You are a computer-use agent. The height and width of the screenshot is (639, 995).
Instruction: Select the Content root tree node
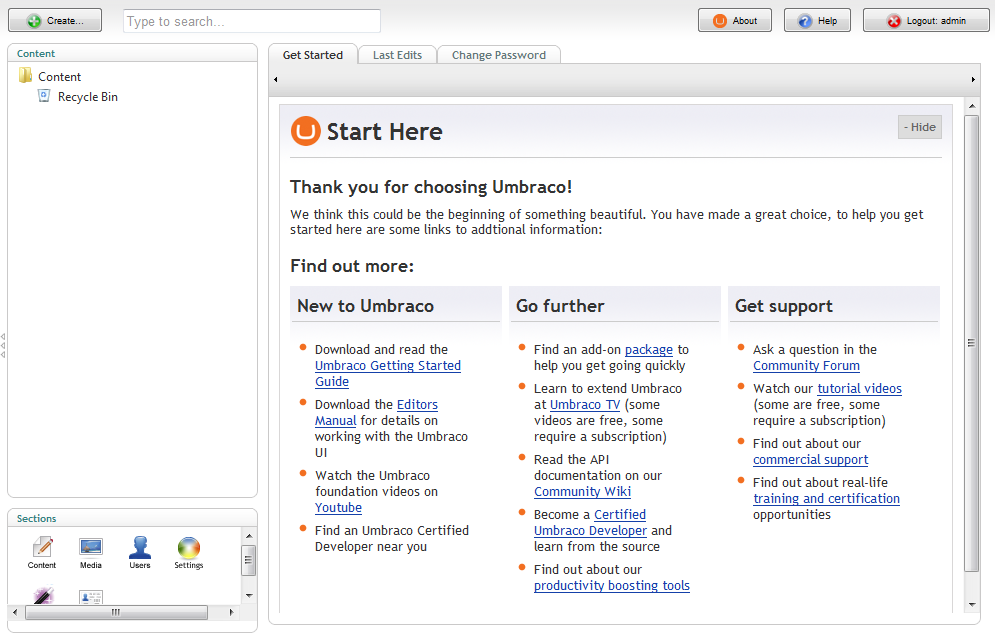60,77
